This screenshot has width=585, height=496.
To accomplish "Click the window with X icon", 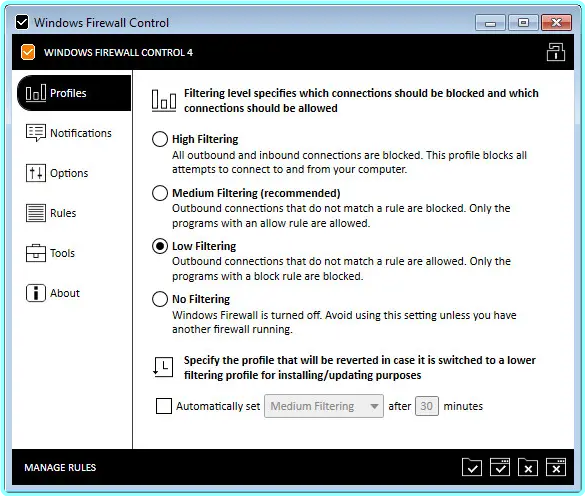I will [556, 467].
